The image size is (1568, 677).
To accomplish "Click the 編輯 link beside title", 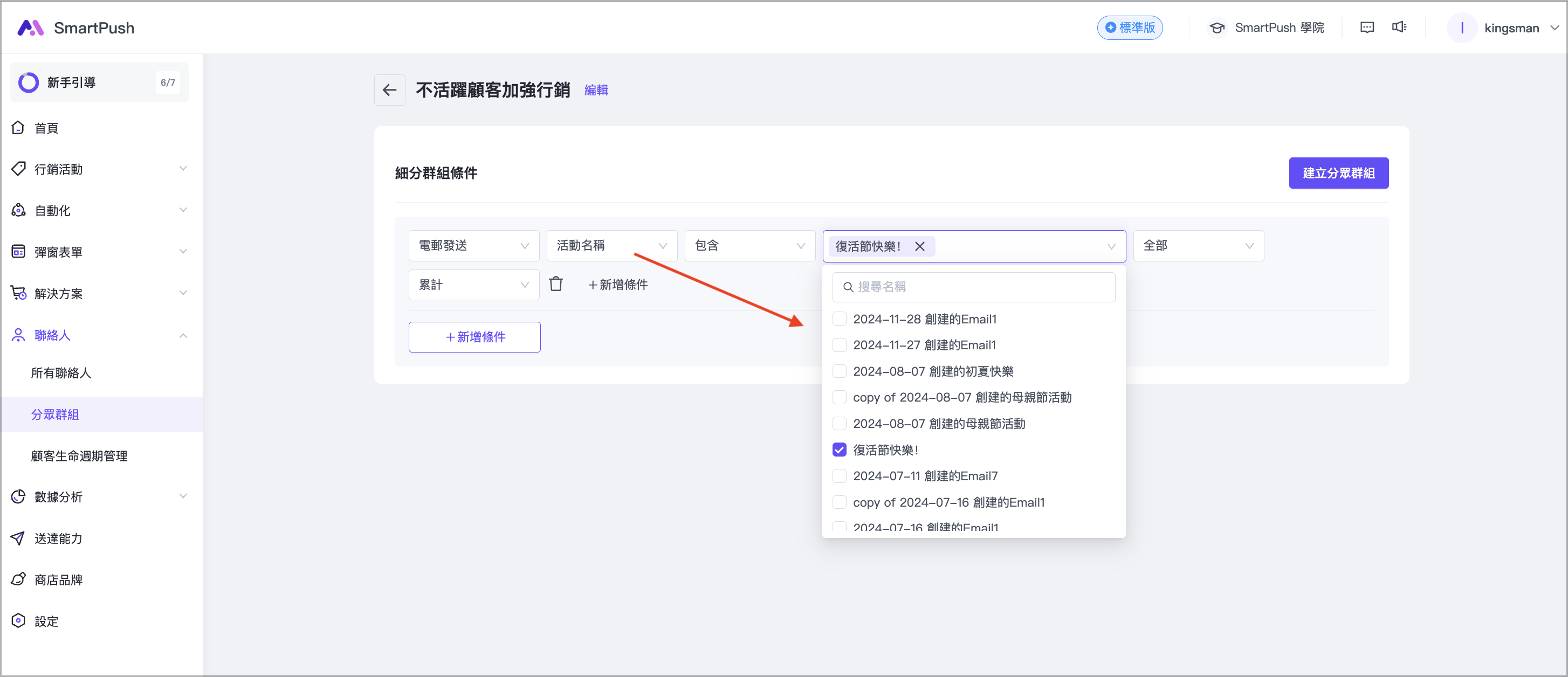I will 596,90.
